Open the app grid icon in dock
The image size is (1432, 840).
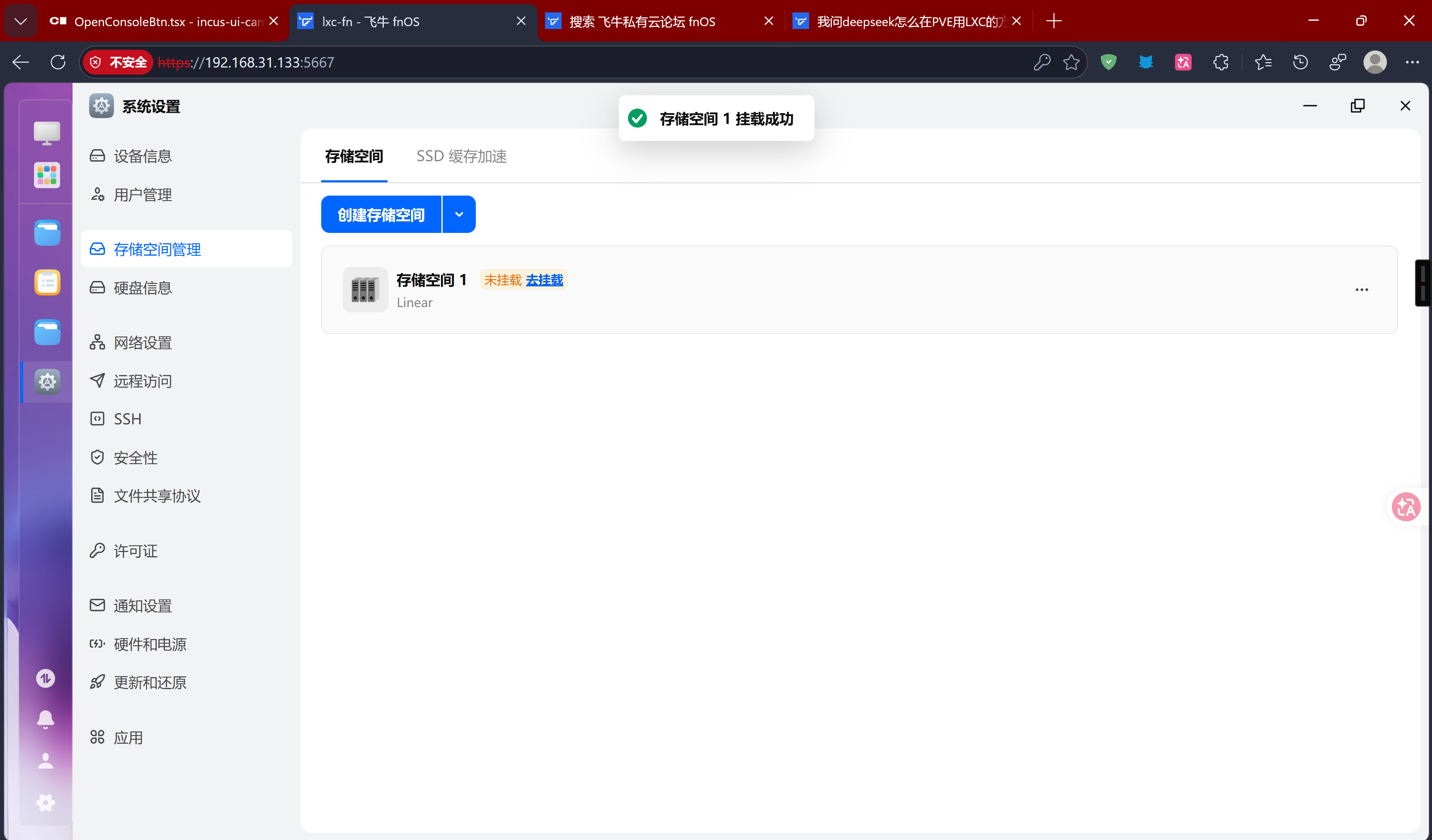tap(46, 175)
